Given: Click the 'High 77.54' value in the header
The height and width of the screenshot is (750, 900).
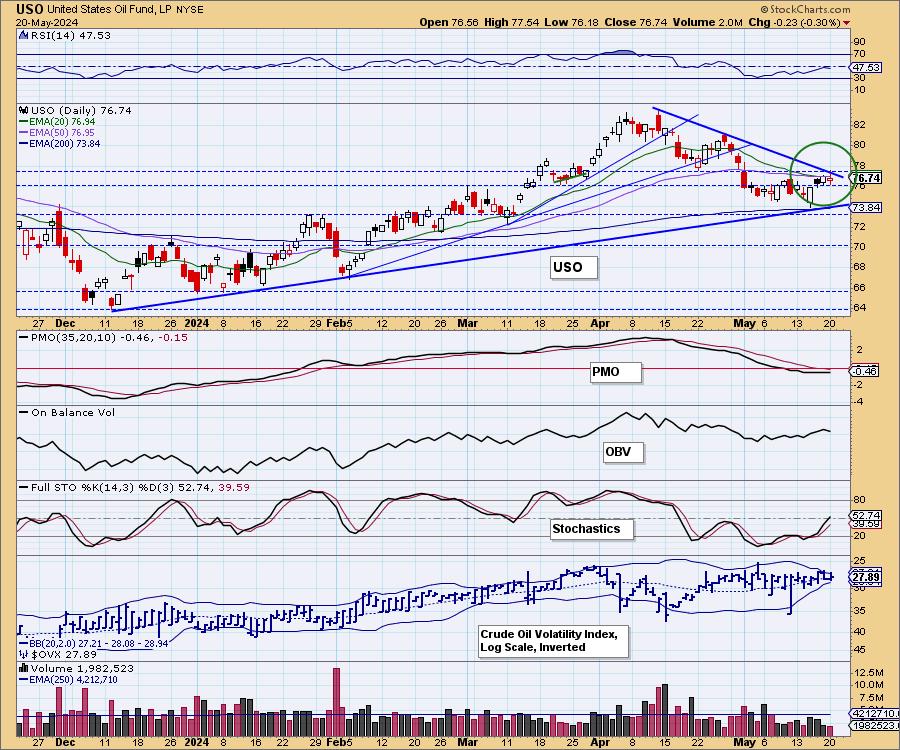Looking at the screenshot, I should 511,22.
